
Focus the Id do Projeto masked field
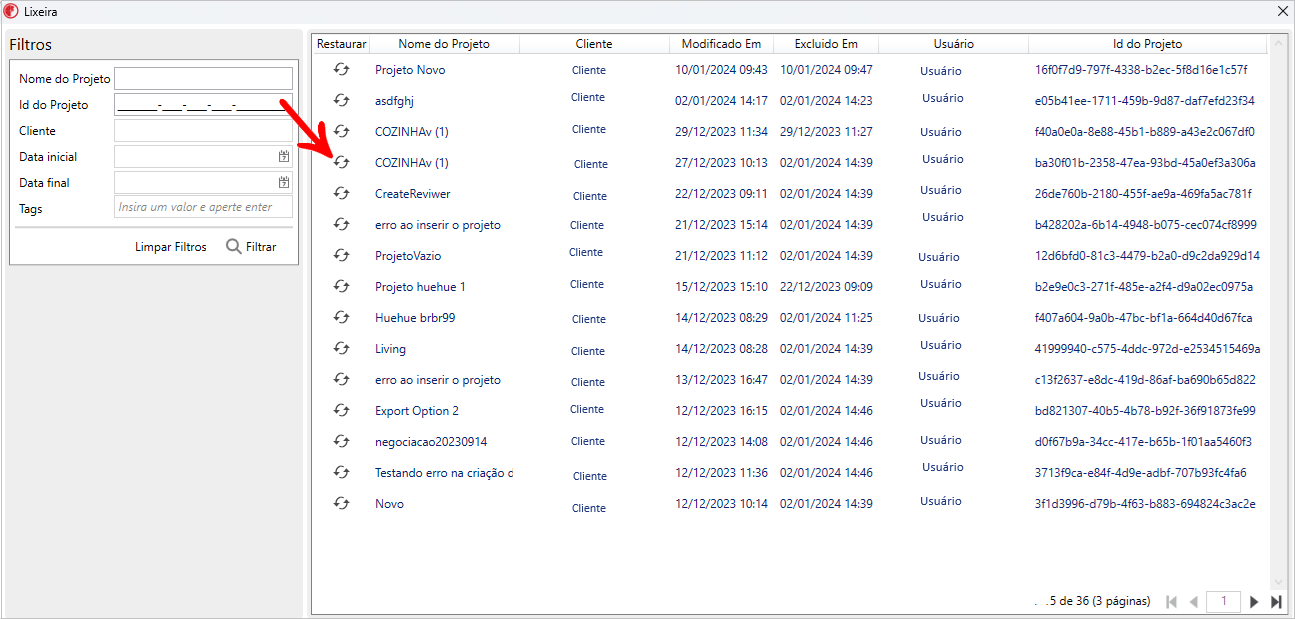(x=203, y=104)
